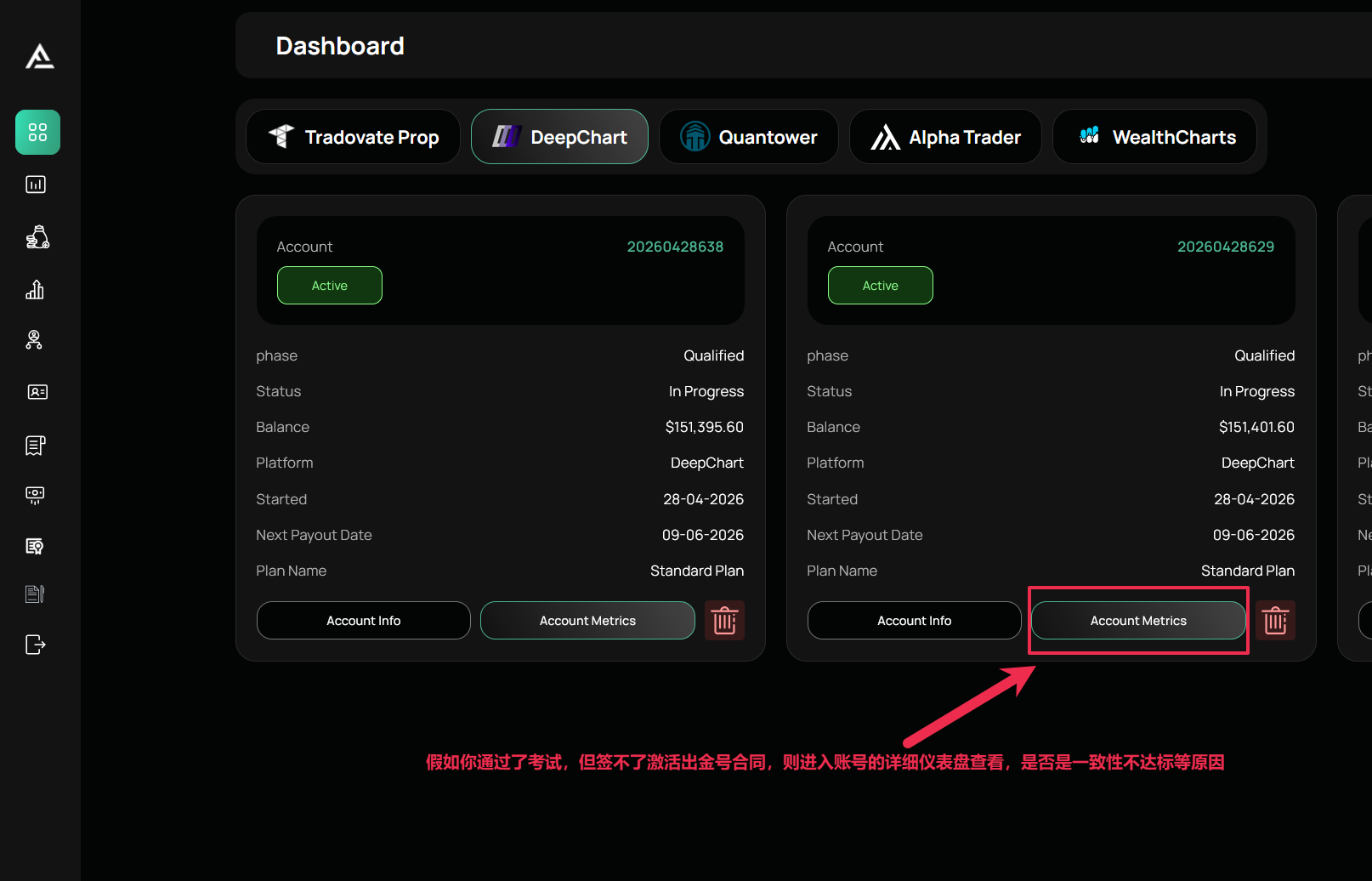1372x881 pixels.
Task: Switch to the WealthCharts tab
Action: coord(1154,137)
